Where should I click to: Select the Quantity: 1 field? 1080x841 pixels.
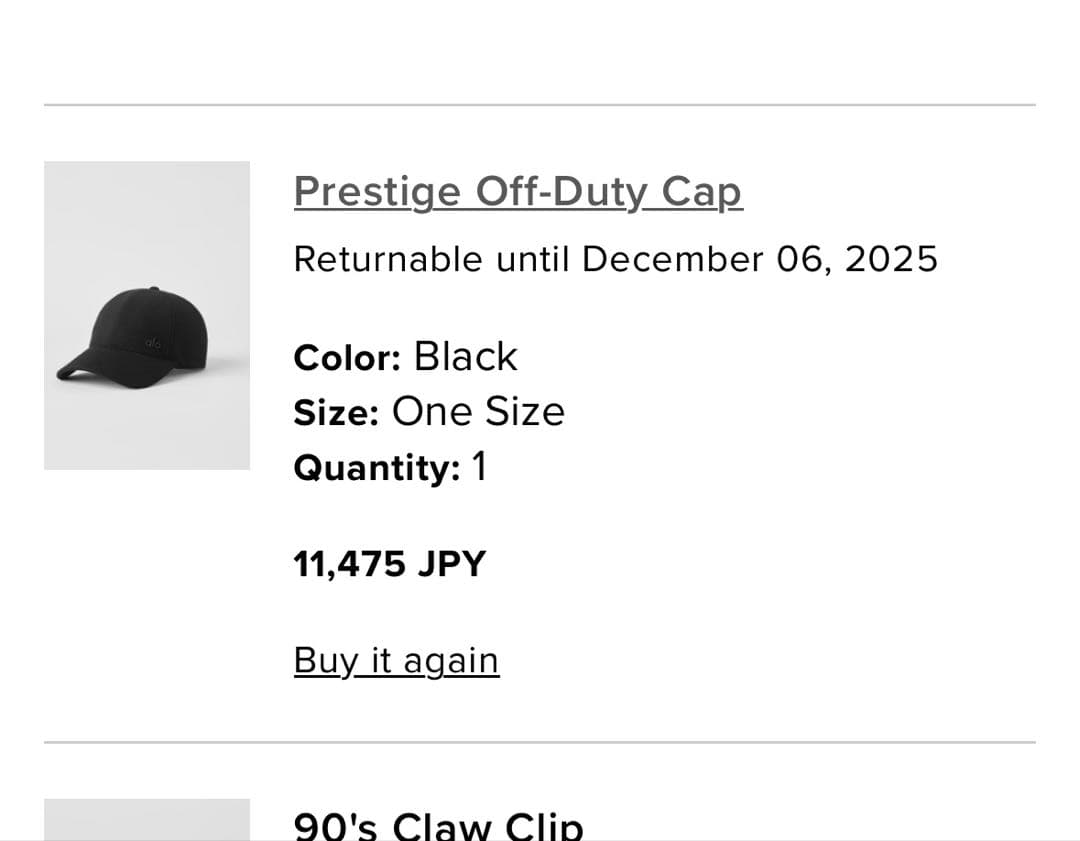click(389, 465)
